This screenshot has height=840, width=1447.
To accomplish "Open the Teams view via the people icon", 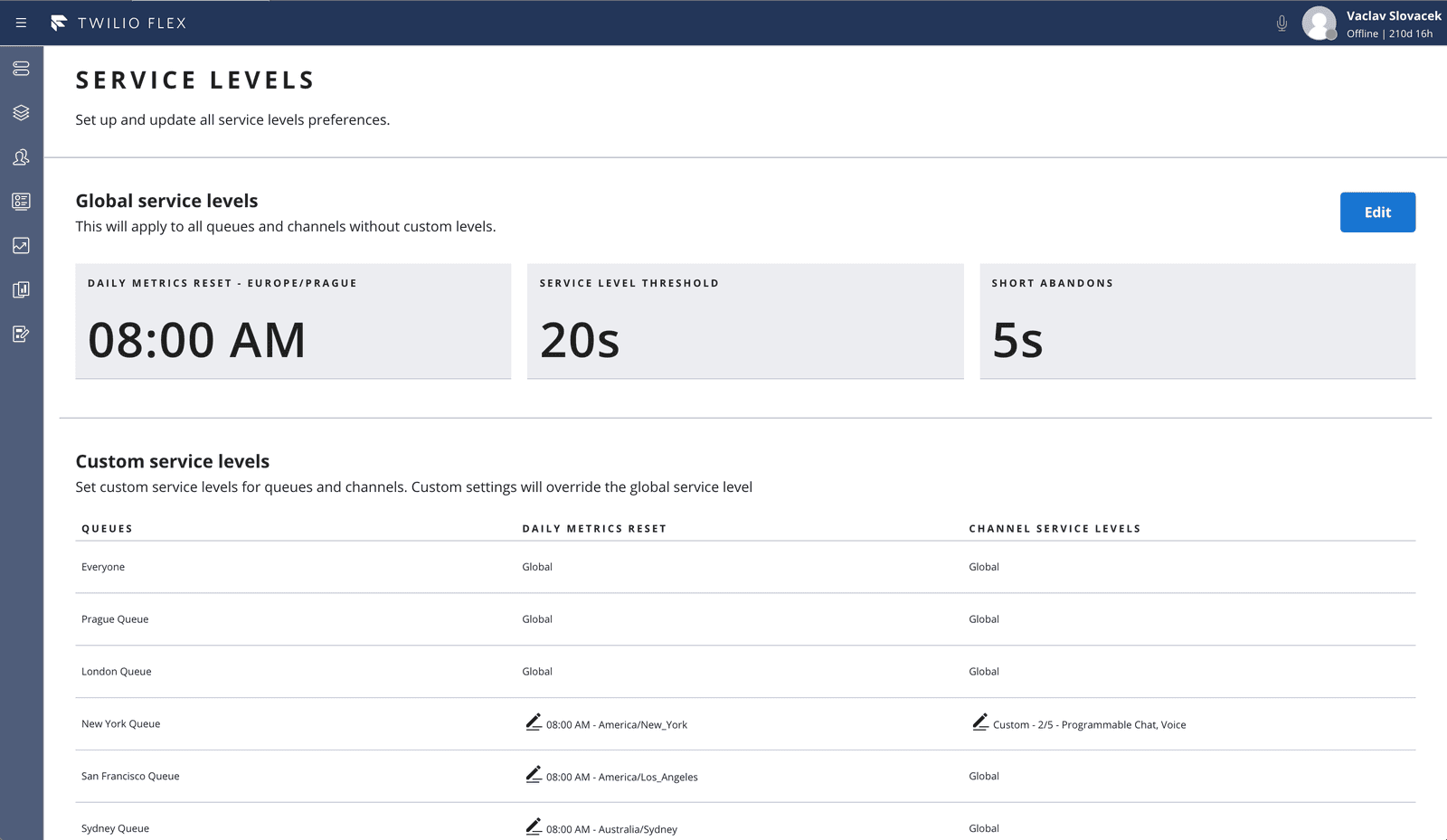I will point(20,156).
